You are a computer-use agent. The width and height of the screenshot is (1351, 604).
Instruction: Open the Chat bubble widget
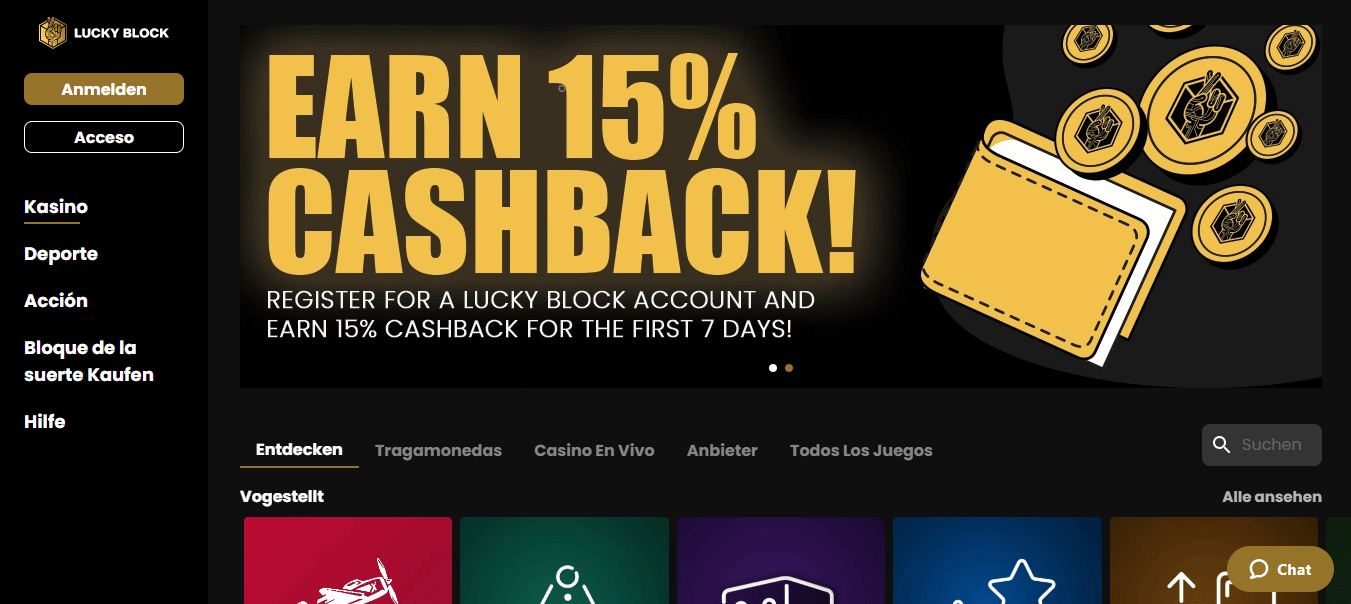tap(1280, 569)
